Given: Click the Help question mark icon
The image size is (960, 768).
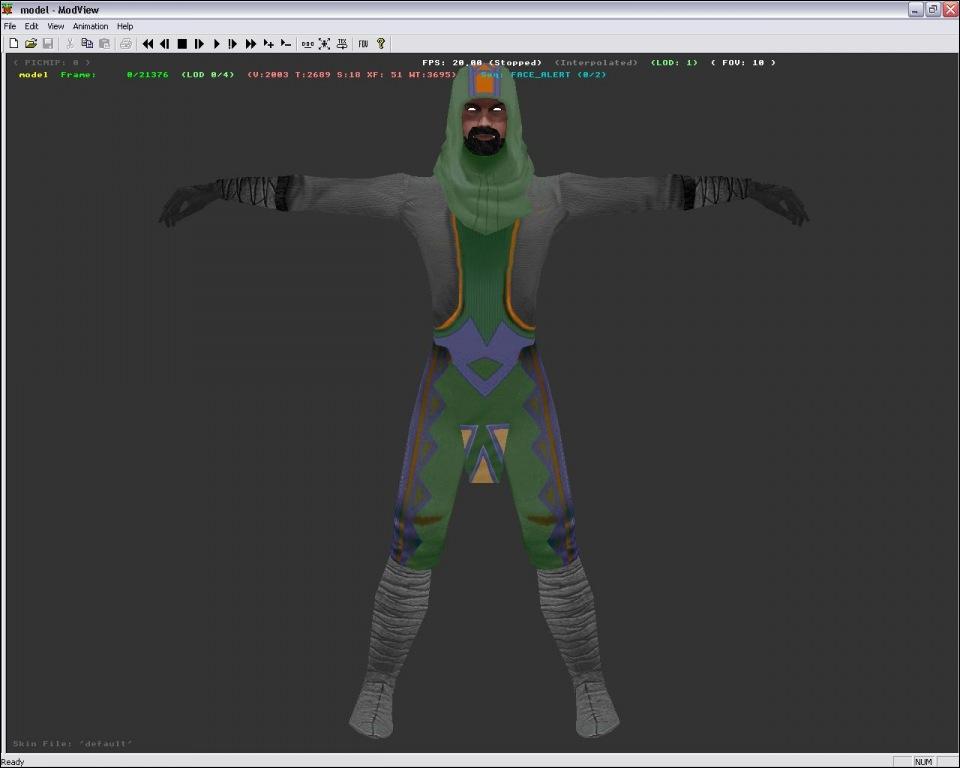Looking at the screenshot, I should coord(381,44).
